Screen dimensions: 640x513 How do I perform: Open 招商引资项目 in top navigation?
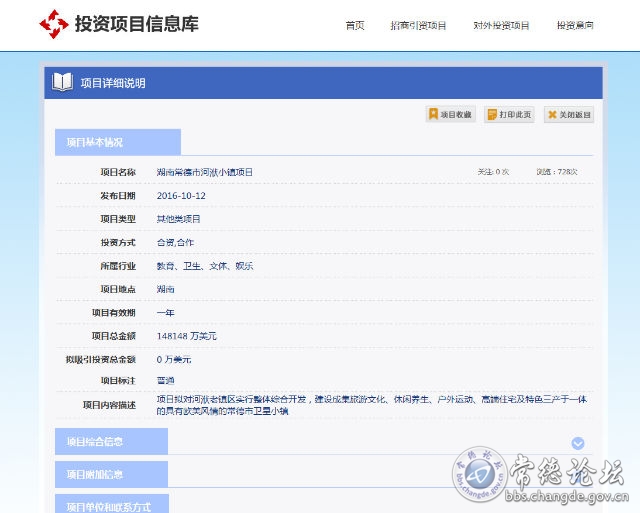coord(418,25)
